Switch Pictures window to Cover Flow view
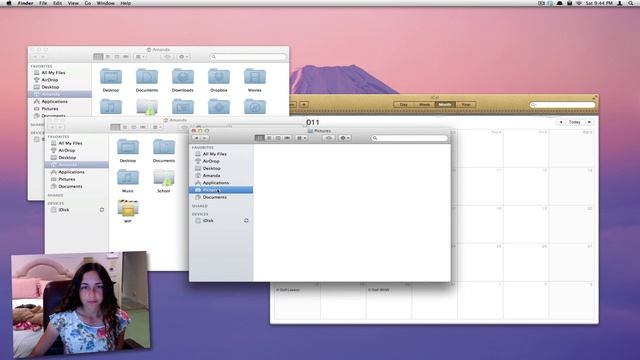The width and height of the screenshot is (640, 360). [287, 138]
